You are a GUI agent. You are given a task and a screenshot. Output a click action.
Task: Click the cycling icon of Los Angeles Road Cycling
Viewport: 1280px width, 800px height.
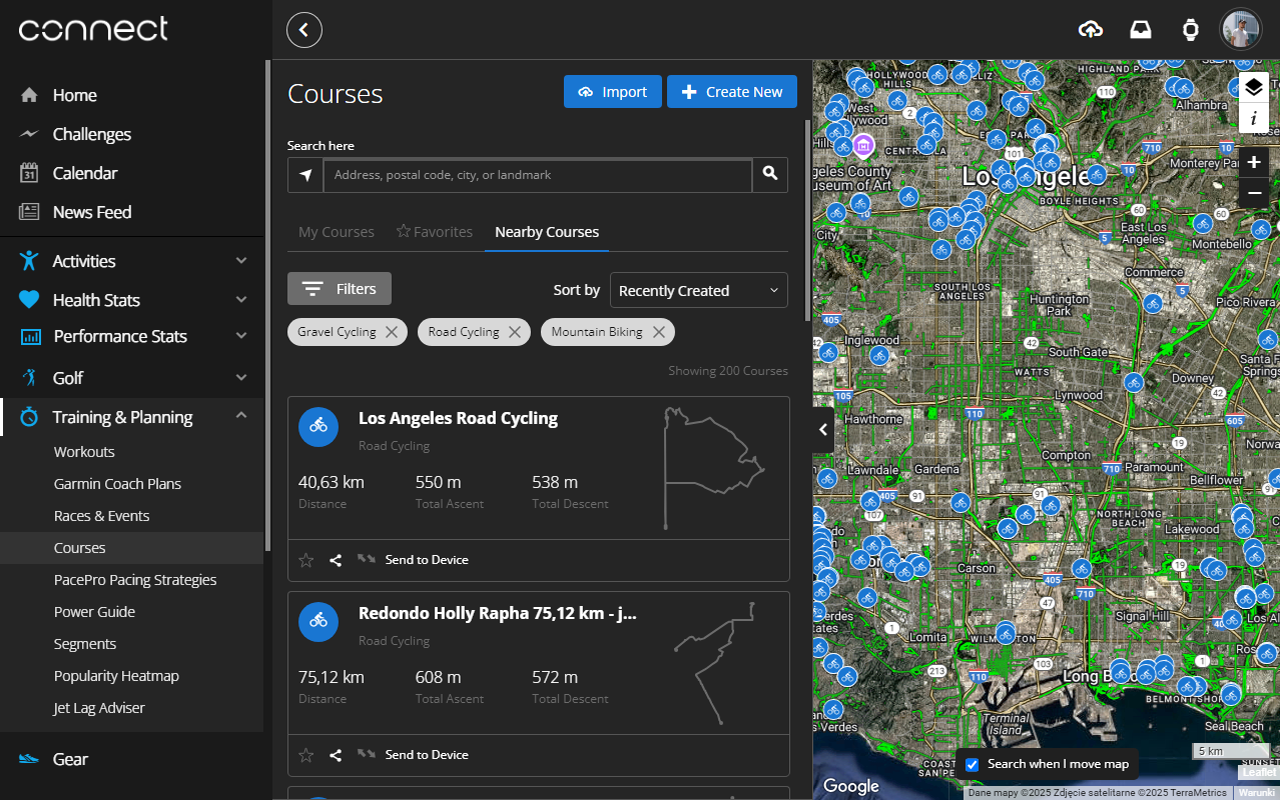(318, 426)
